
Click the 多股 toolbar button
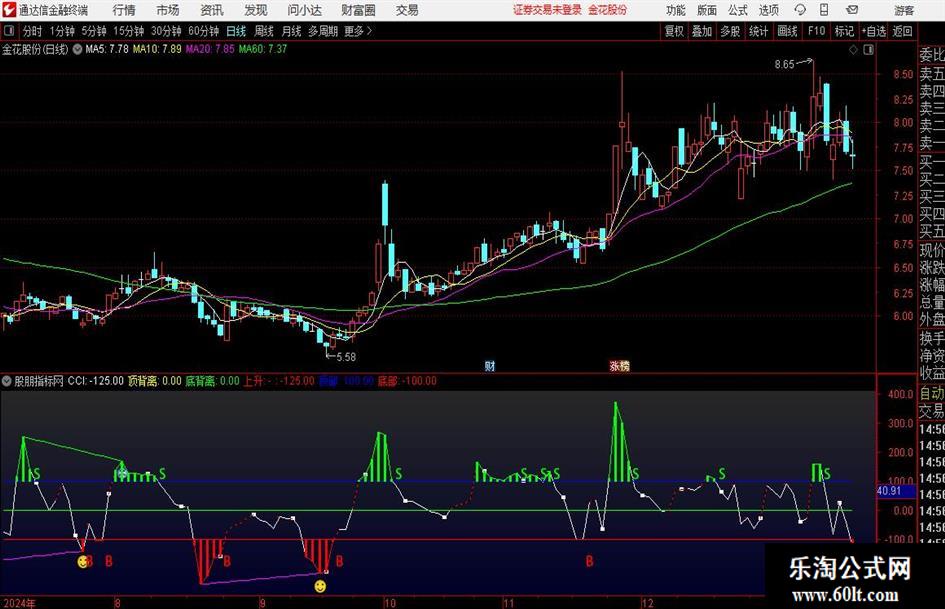(730, 31)
